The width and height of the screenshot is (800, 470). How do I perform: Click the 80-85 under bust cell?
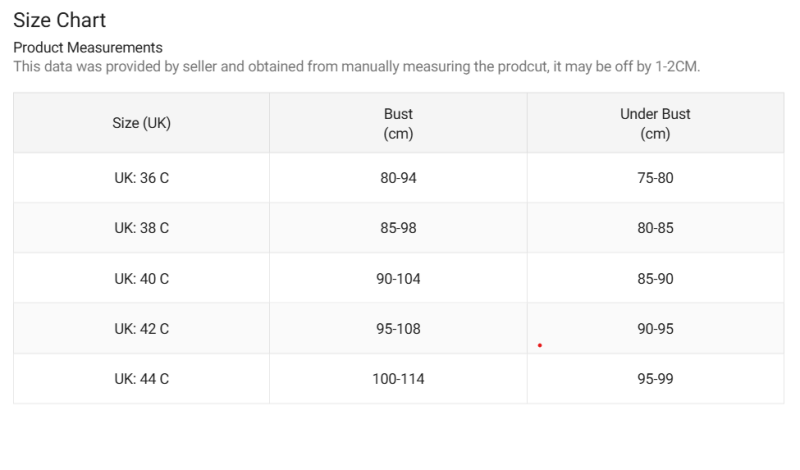pyautogui.click(x=655, y=228)
